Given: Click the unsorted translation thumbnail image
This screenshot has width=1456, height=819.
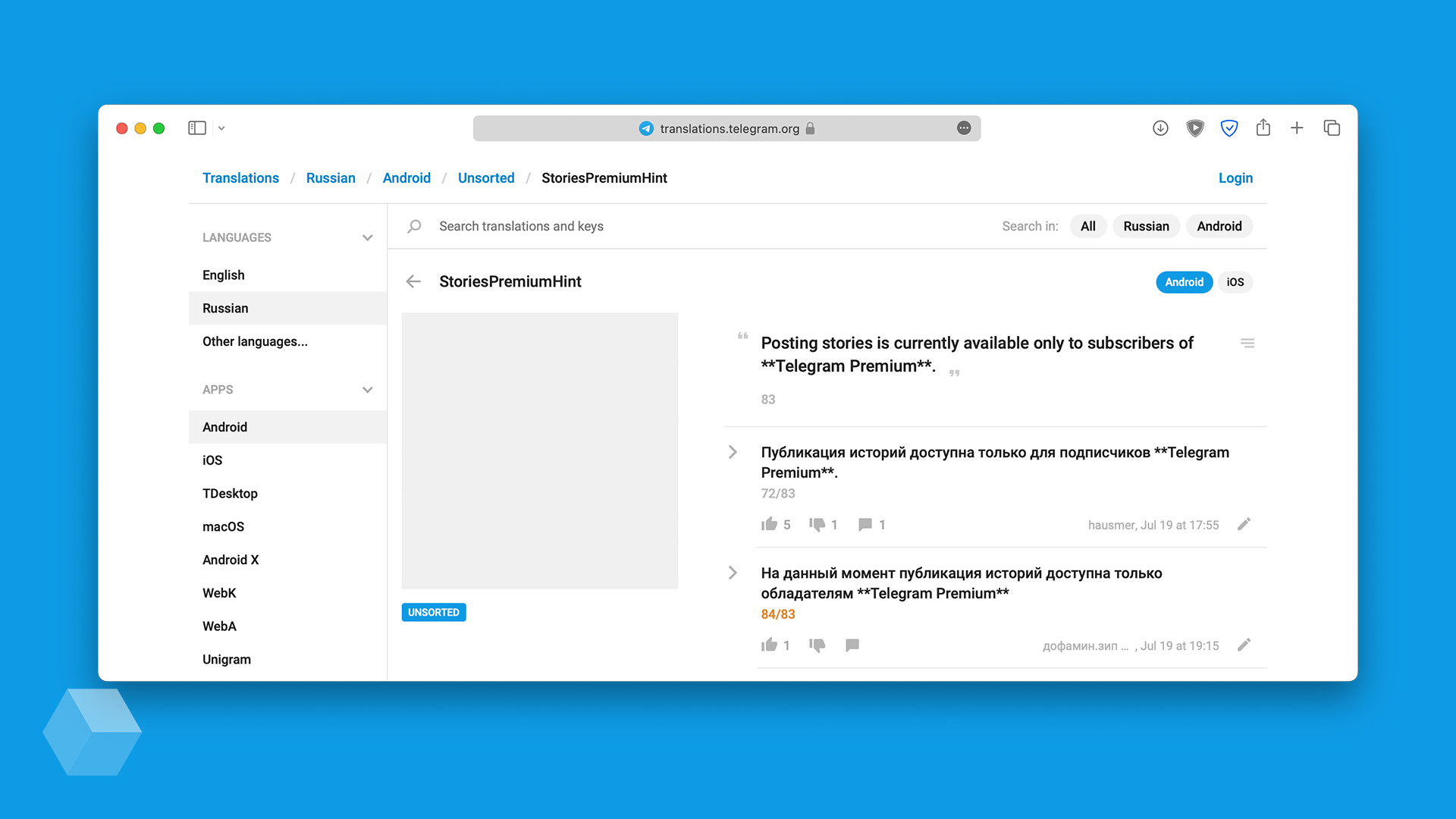Looking at the screenshot, I should click(x=539, y=450).
